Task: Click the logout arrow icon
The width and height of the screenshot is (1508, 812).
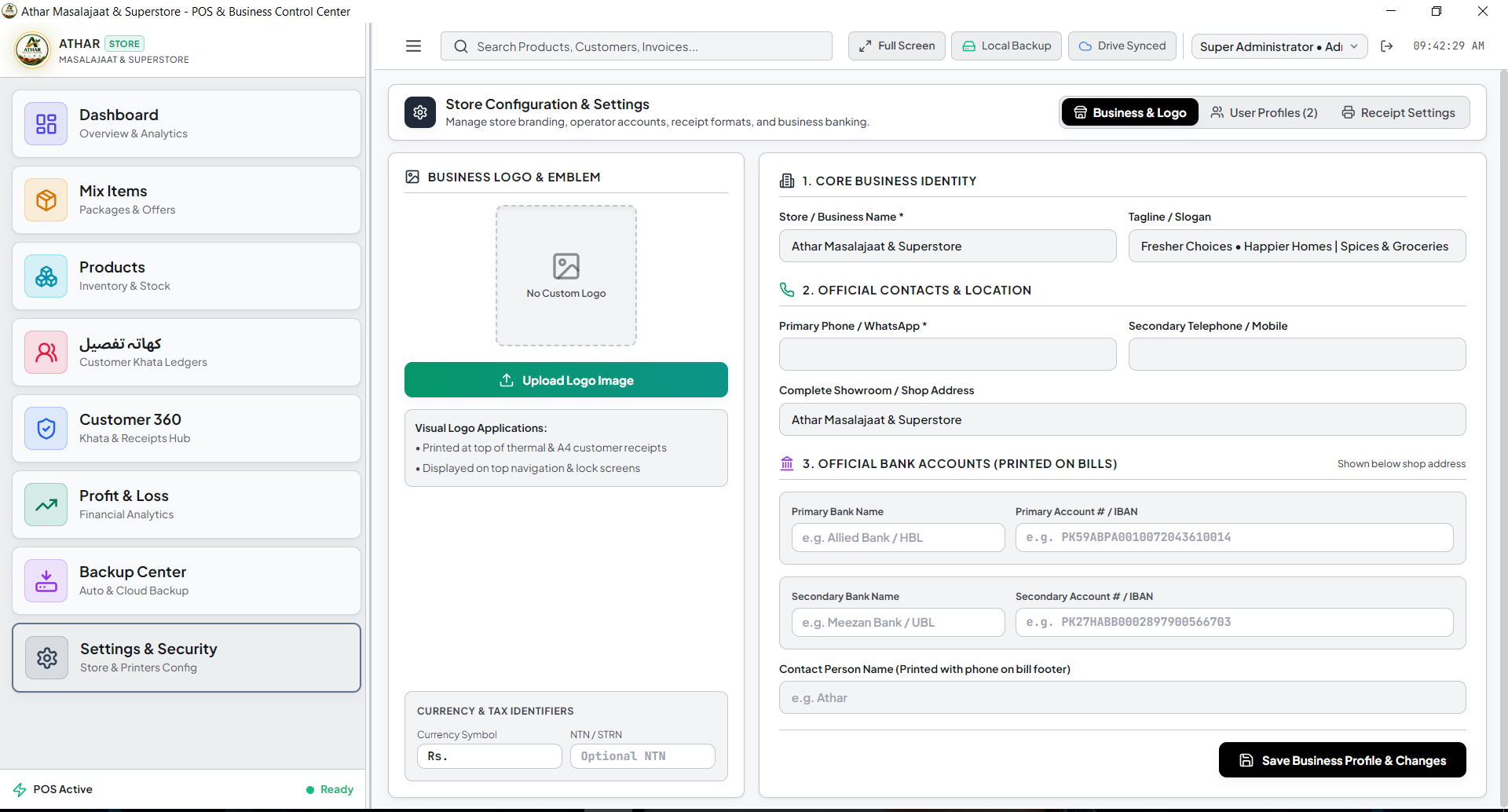Action: (x=1387, y=46)
